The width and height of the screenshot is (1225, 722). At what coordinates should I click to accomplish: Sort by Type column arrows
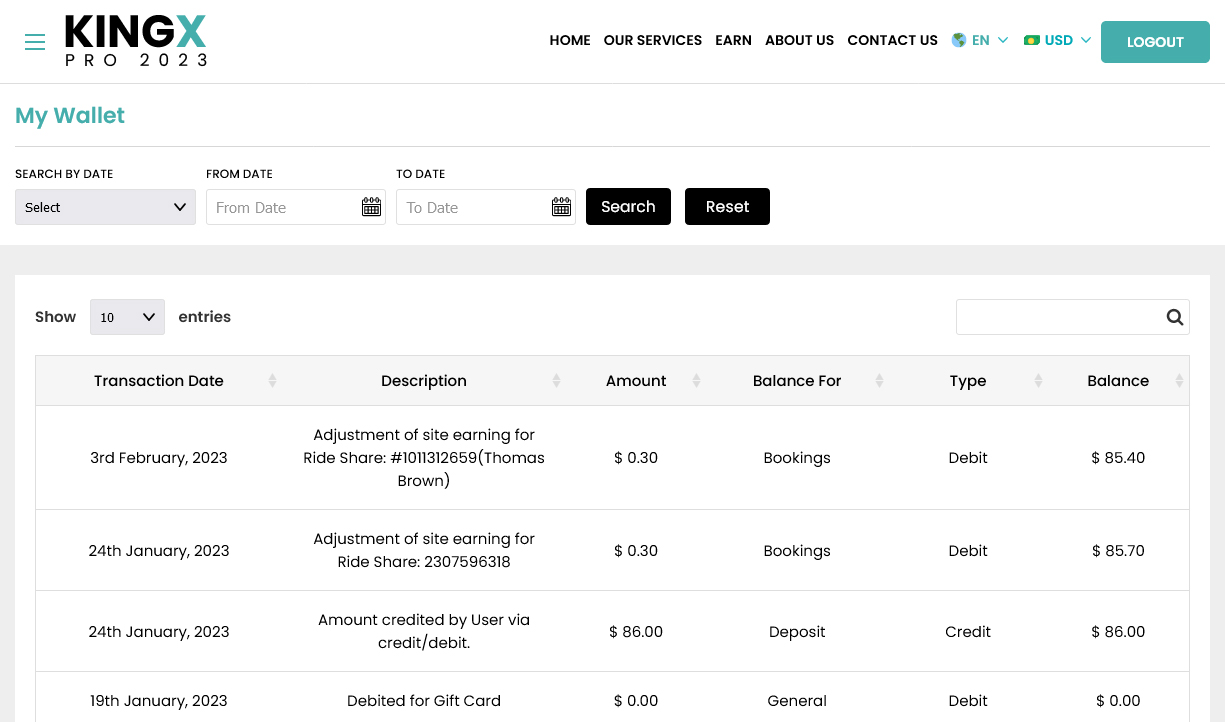click(x=1038, y=381)
